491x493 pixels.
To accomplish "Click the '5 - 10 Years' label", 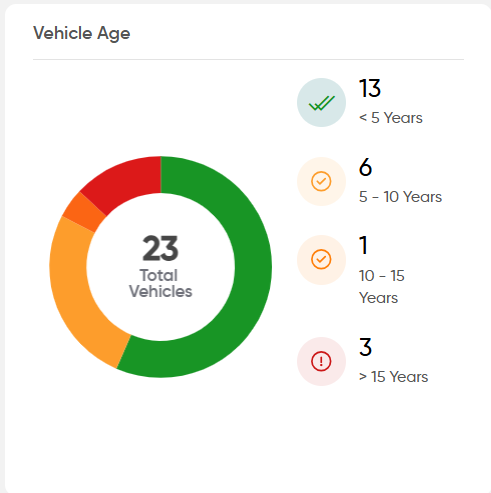I will click(400, 197).
